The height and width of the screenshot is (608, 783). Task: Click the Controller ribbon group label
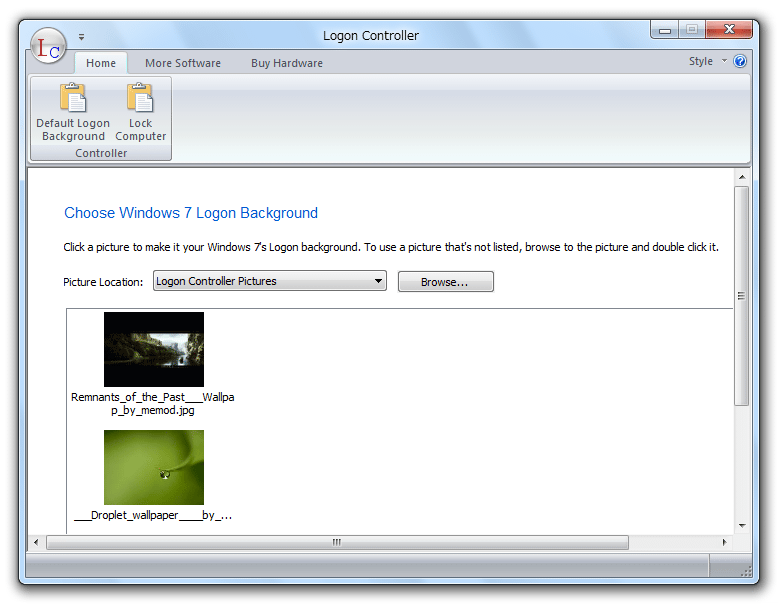click(x=101, y=153)
